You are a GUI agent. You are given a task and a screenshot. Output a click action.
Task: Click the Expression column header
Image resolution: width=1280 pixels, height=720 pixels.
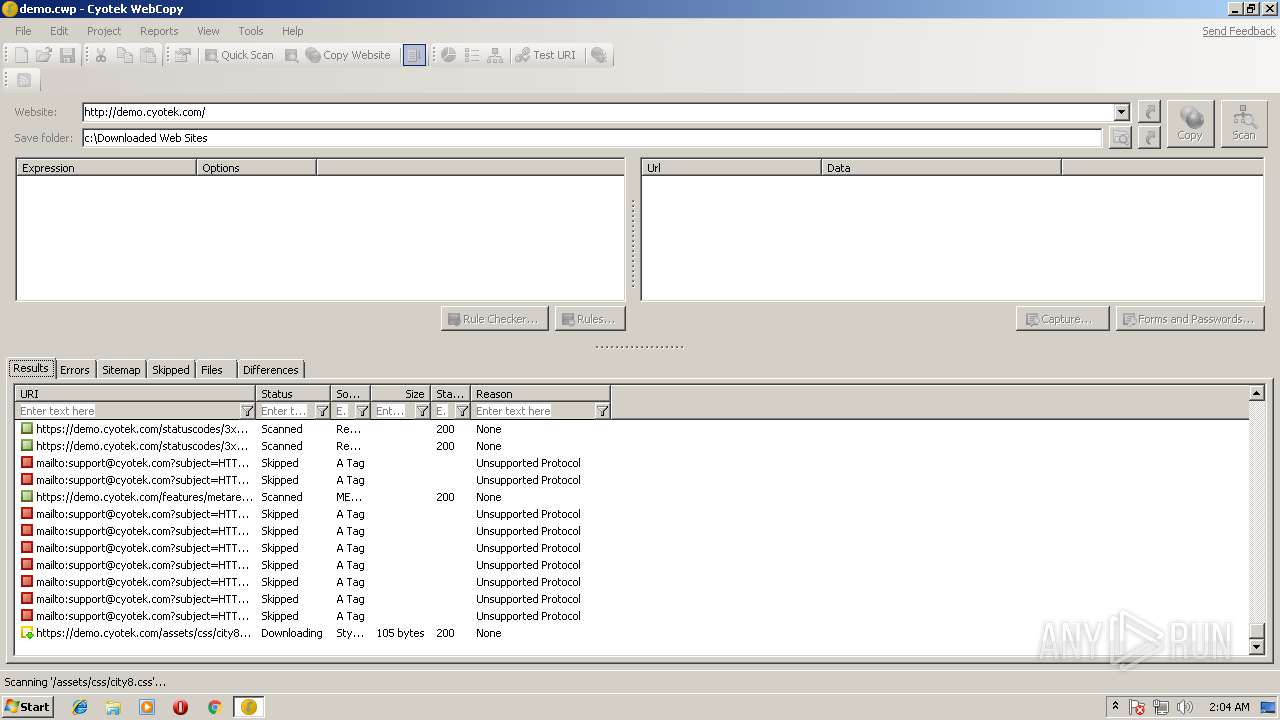107,168
